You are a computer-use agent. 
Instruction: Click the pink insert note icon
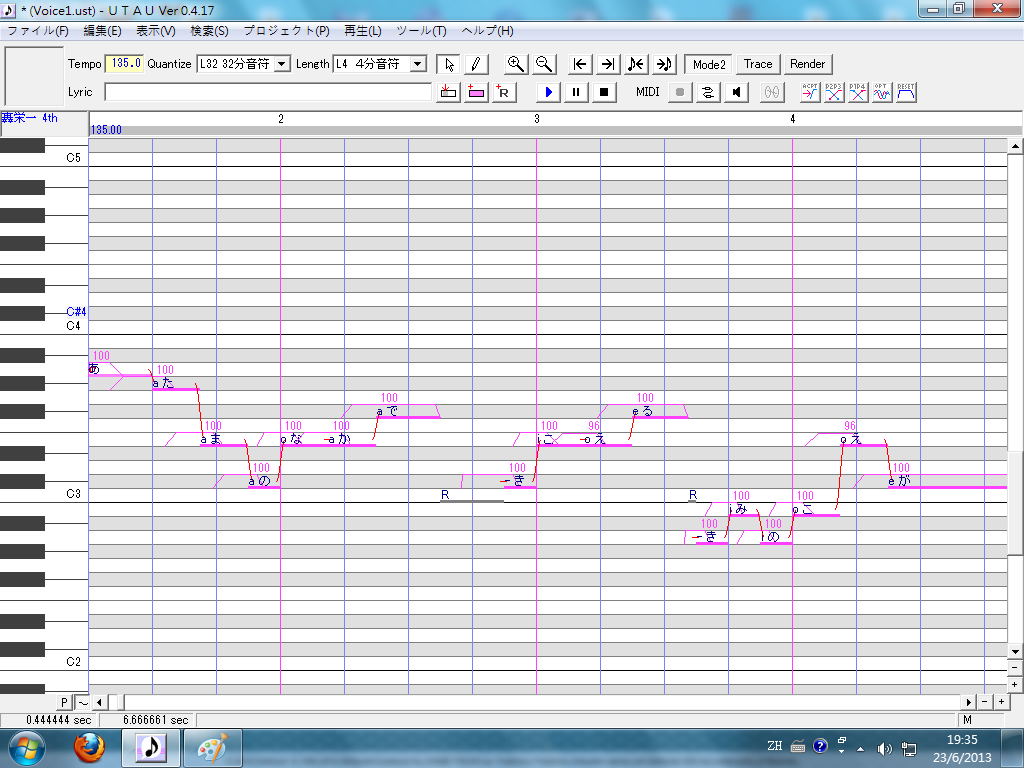coord(476,92)
